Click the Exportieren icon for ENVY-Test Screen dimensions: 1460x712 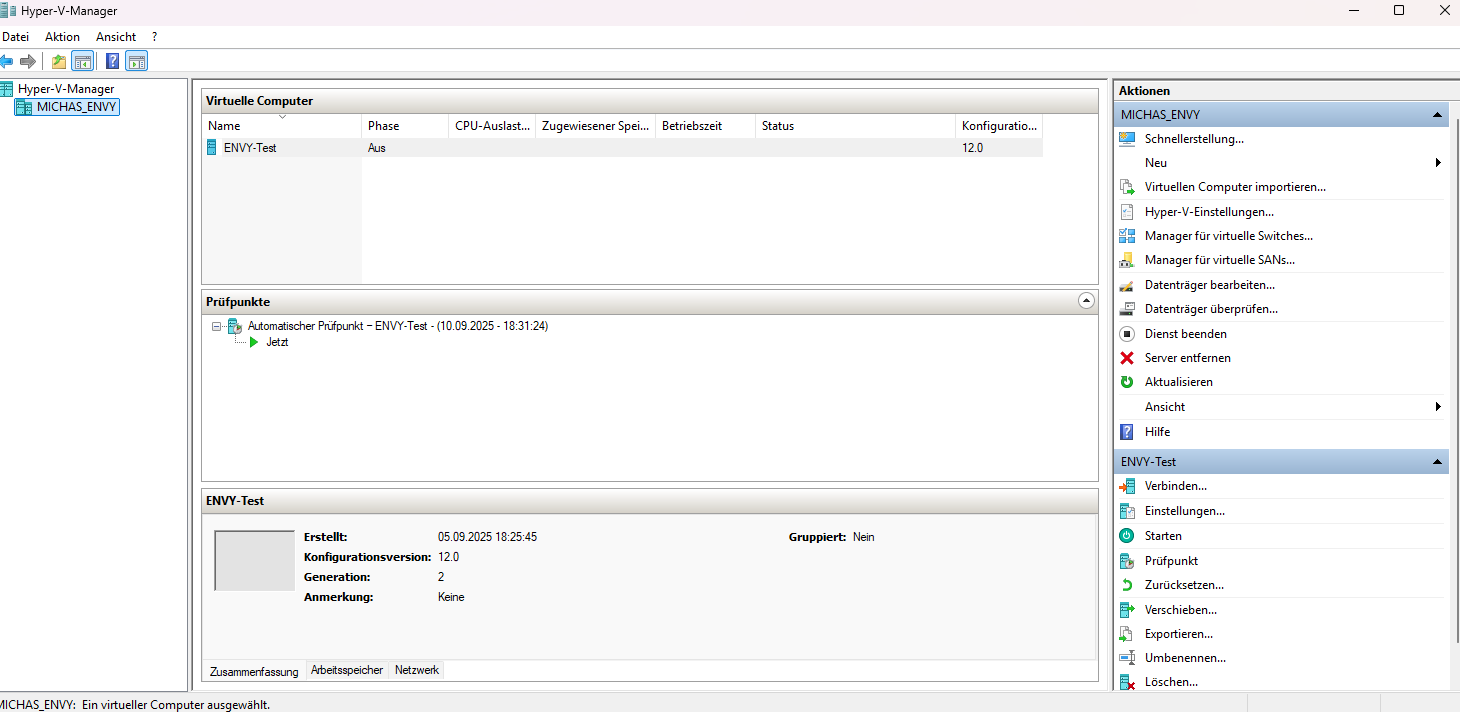(1127, 633)
